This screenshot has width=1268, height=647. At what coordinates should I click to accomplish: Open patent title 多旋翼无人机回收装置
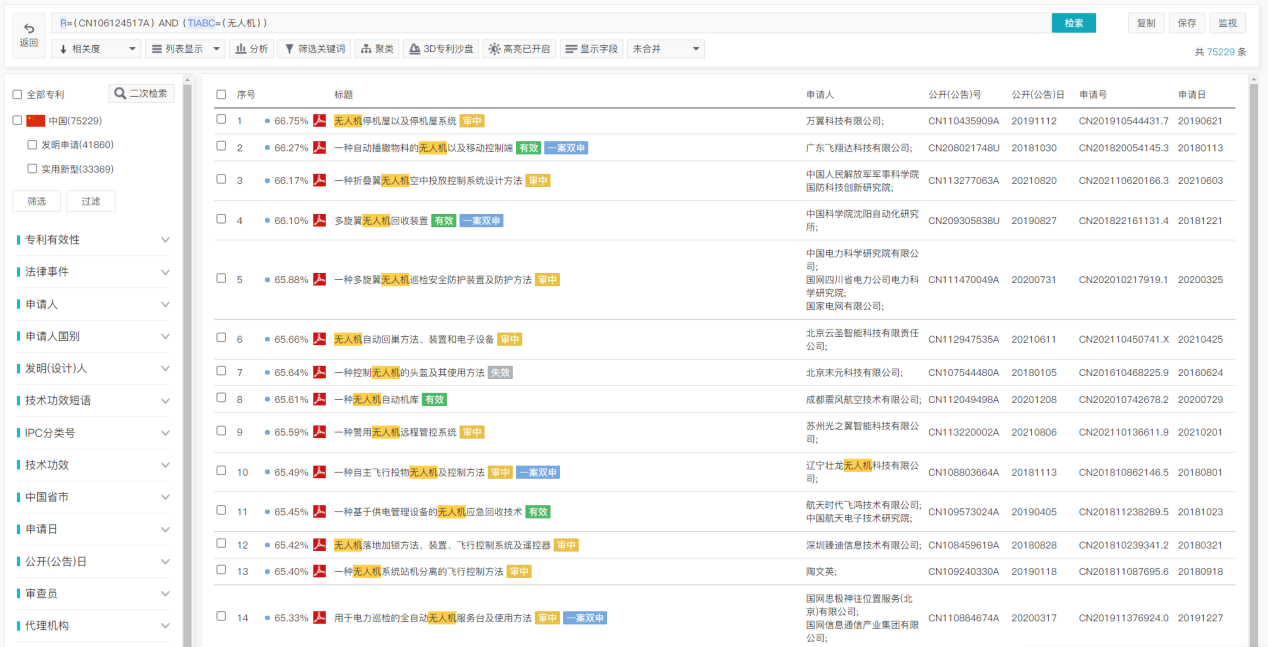[381, 220]
